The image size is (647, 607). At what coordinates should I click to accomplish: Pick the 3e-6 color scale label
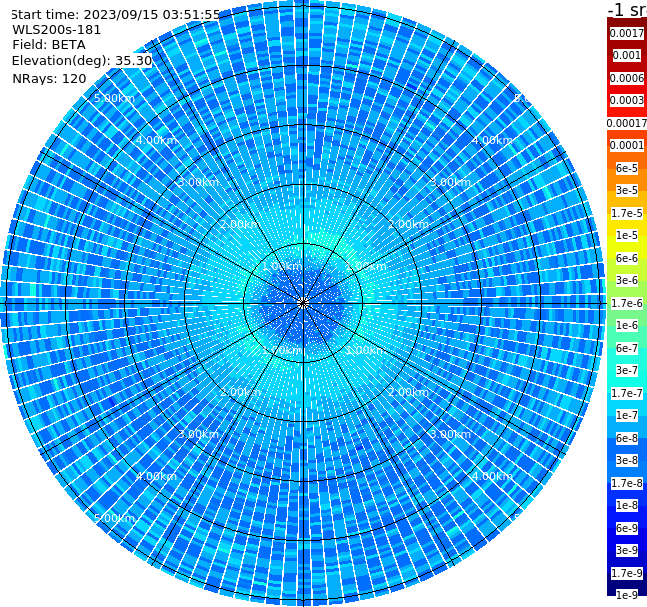(627, 280)
